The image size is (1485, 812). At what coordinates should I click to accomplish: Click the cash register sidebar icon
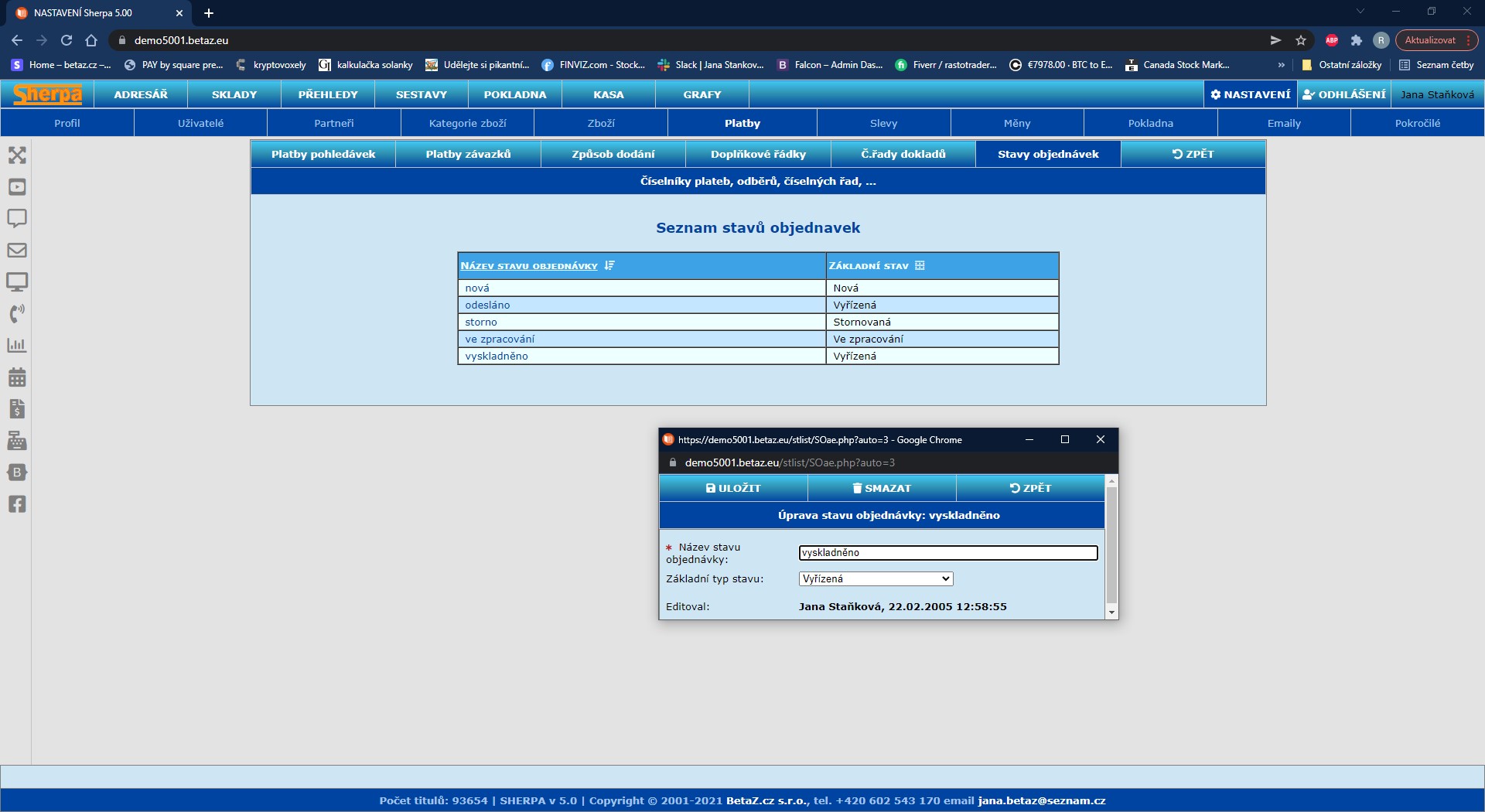17,441
